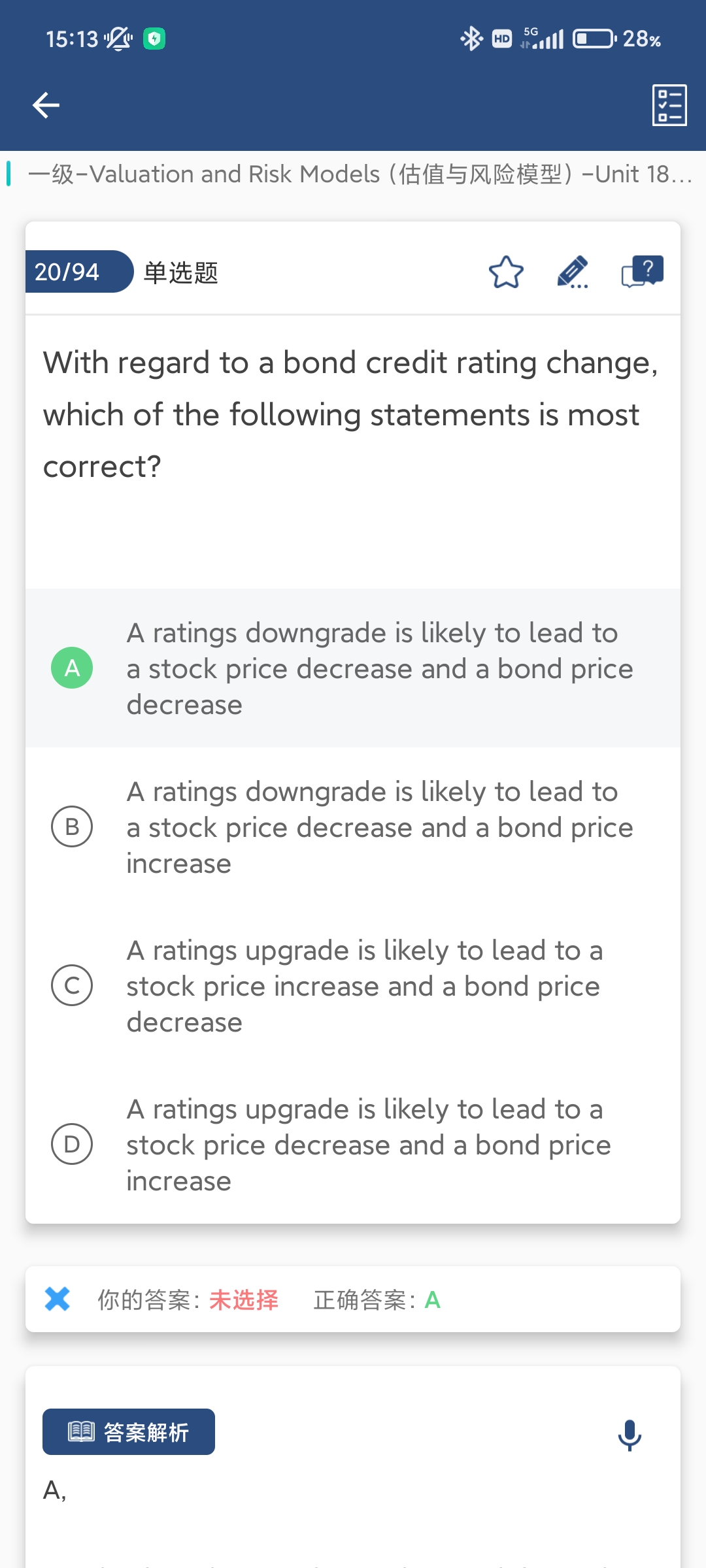Viewport: 706px width, 1568px height.
Task: Tap the battery indicator in status bar
Action: [x=594, y=39]
